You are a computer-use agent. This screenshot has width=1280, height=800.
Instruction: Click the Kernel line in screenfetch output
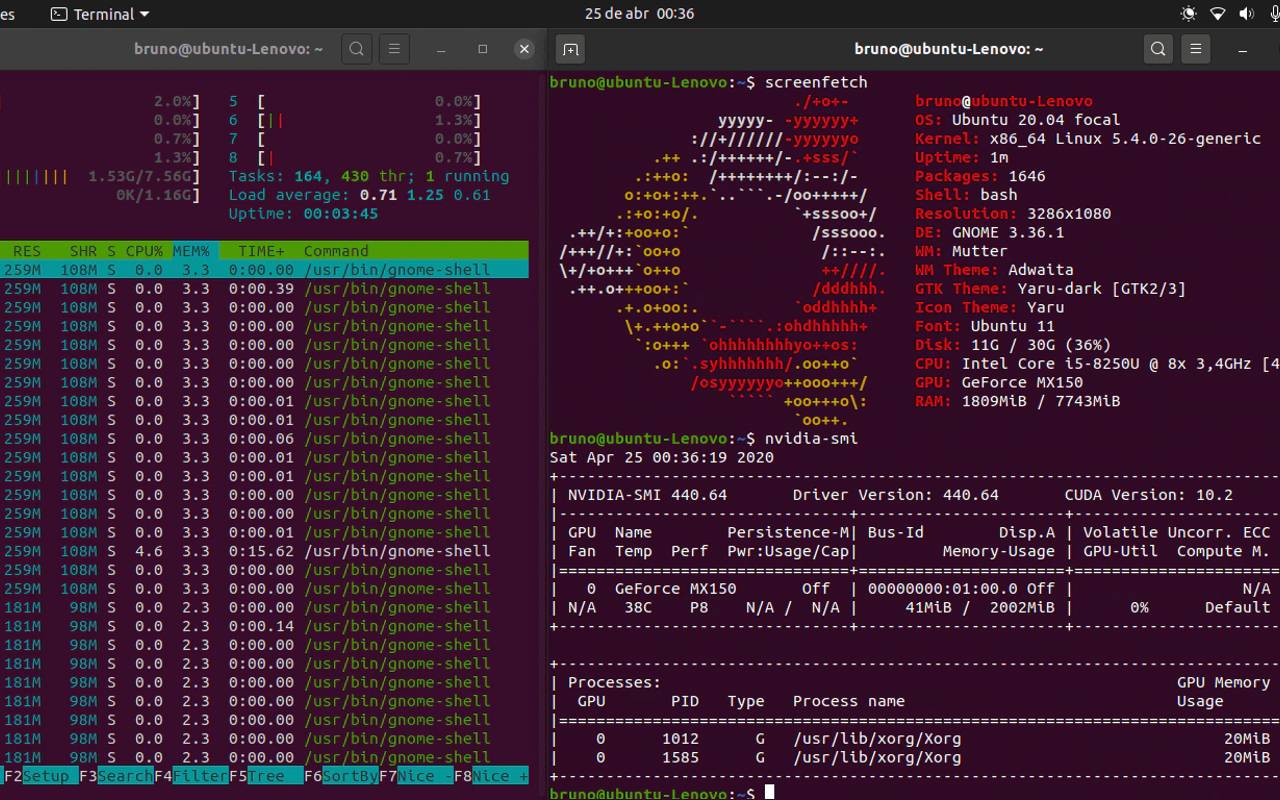tap(1088, 139)
